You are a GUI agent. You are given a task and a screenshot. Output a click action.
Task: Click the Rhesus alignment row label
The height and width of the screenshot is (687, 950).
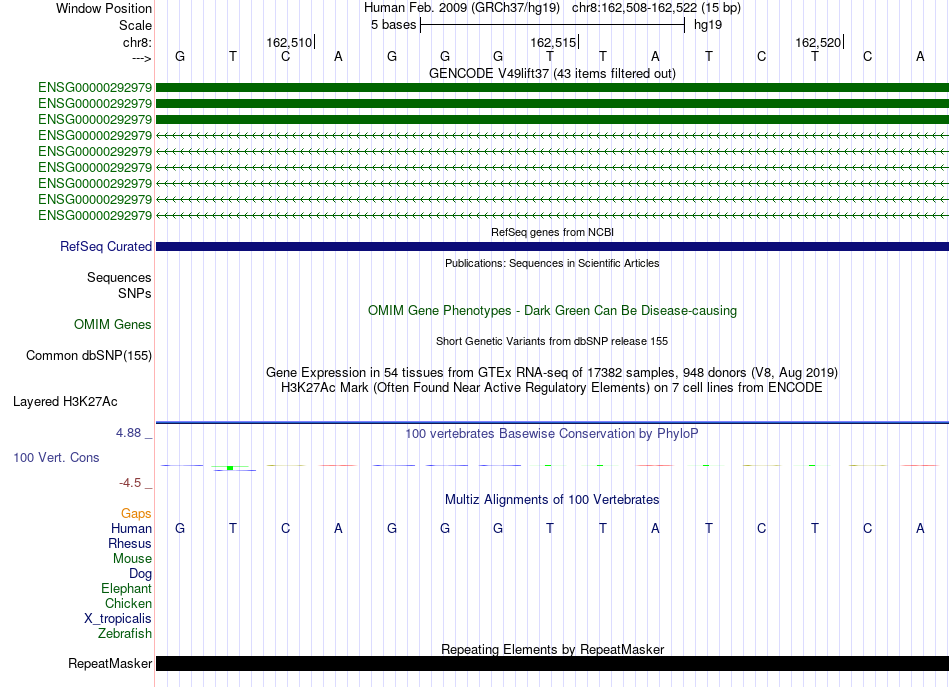click(x=130, y=543)
